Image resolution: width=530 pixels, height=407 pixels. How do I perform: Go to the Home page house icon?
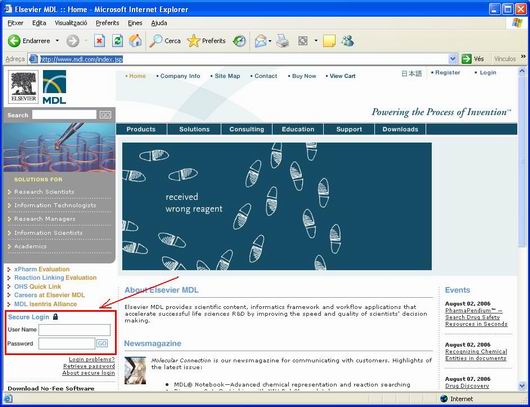pyautogui.click(x=135, y=41)
